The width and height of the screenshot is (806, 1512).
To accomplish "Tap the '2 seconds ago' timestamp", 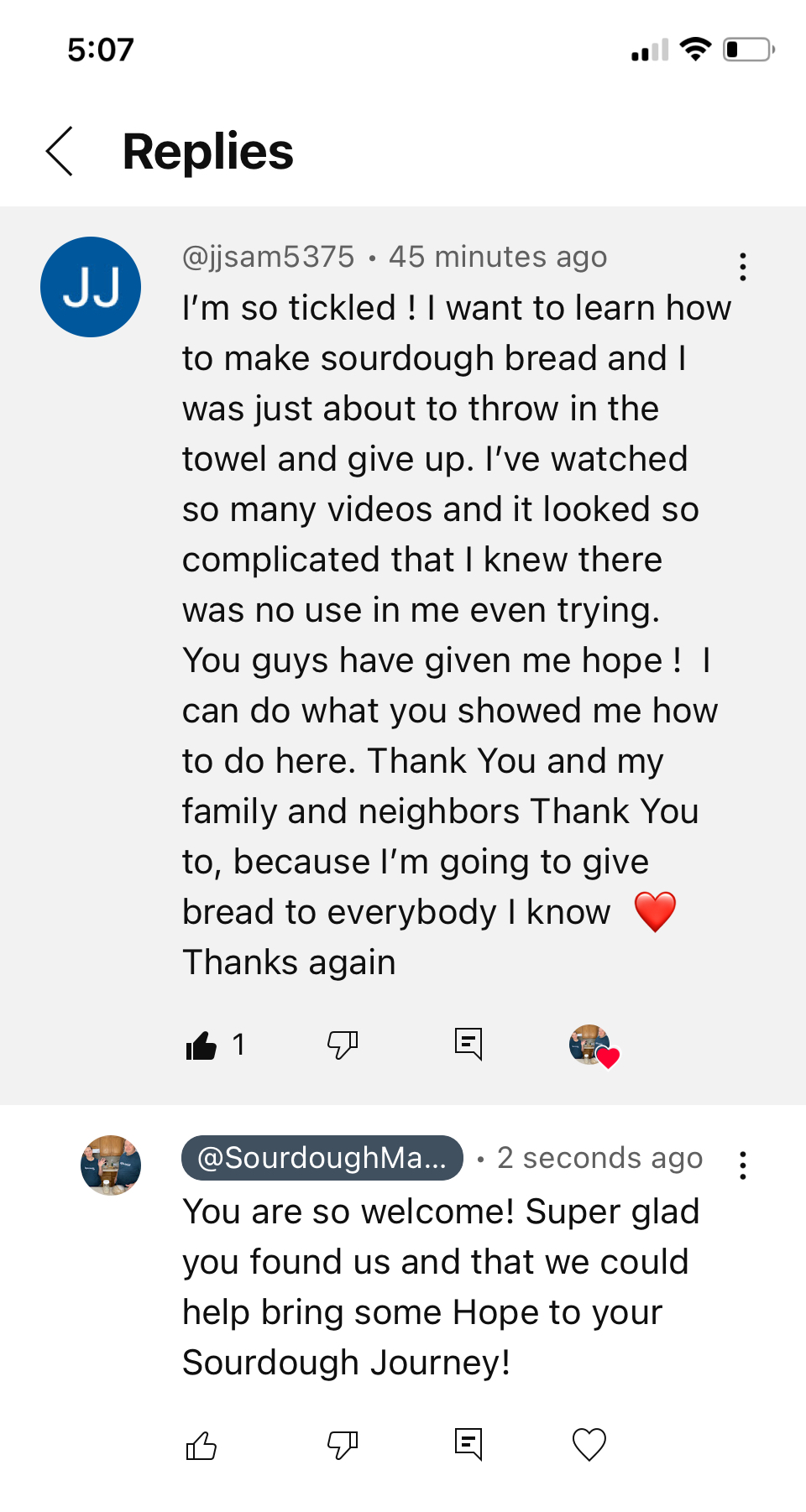I will tap(599, 1158).
